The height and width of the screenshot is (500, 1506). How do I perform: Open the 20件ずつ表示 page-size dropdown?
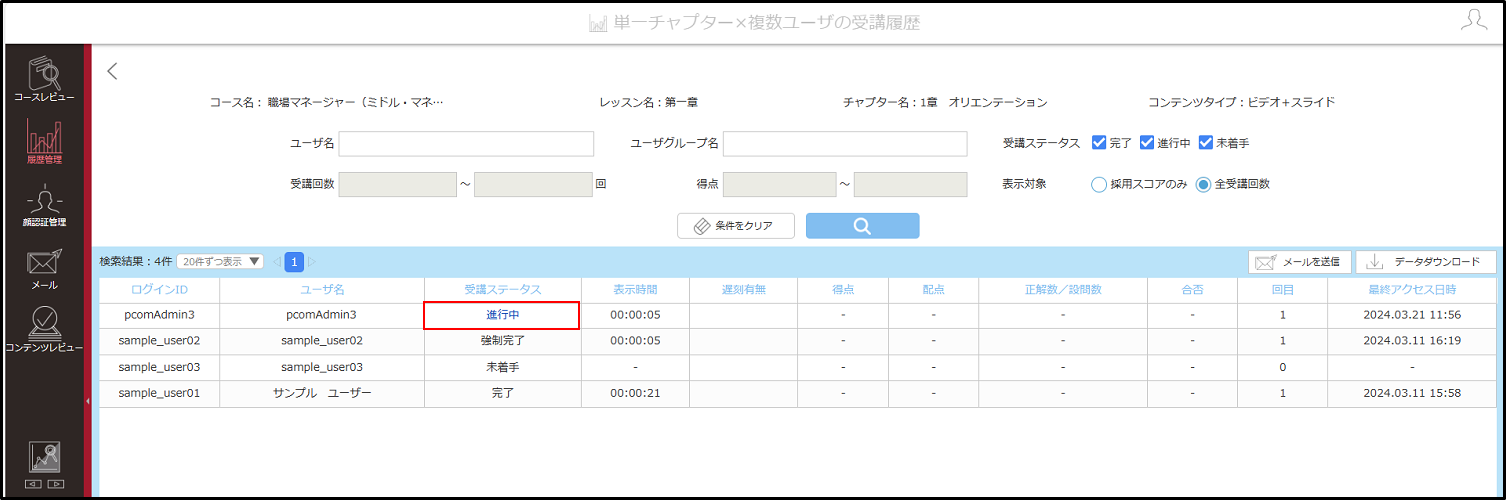pyautogui.click(x=220, y=261)
